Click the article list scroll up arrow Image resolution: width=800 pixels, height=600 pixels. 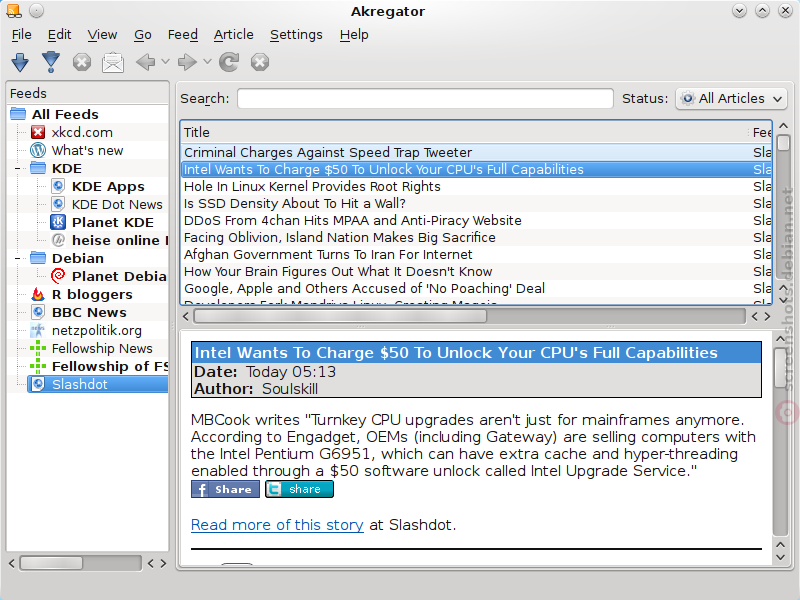784,126
